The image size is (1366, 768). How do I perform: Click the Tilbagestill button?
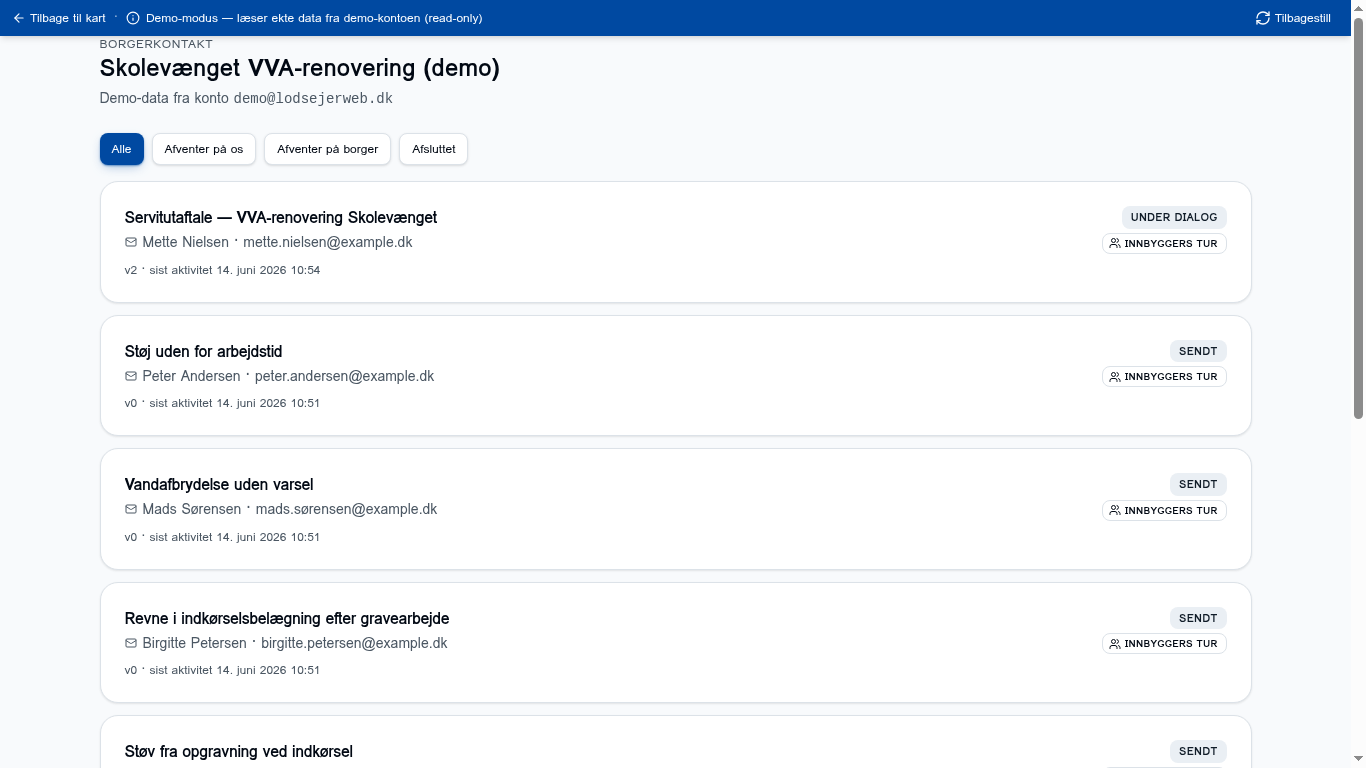(x=1293, y=18)
